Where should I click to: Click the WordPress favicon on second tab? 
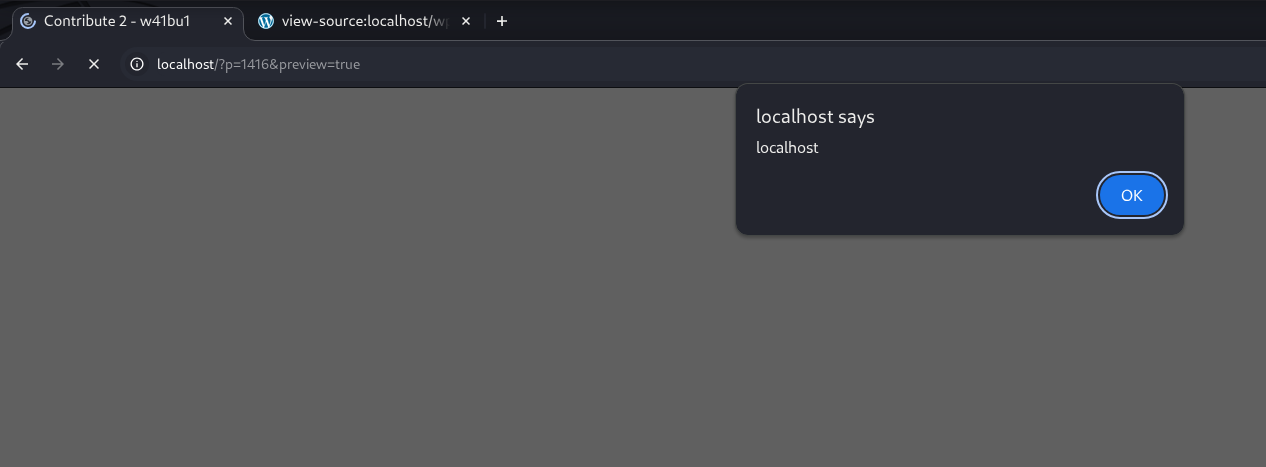266,21
